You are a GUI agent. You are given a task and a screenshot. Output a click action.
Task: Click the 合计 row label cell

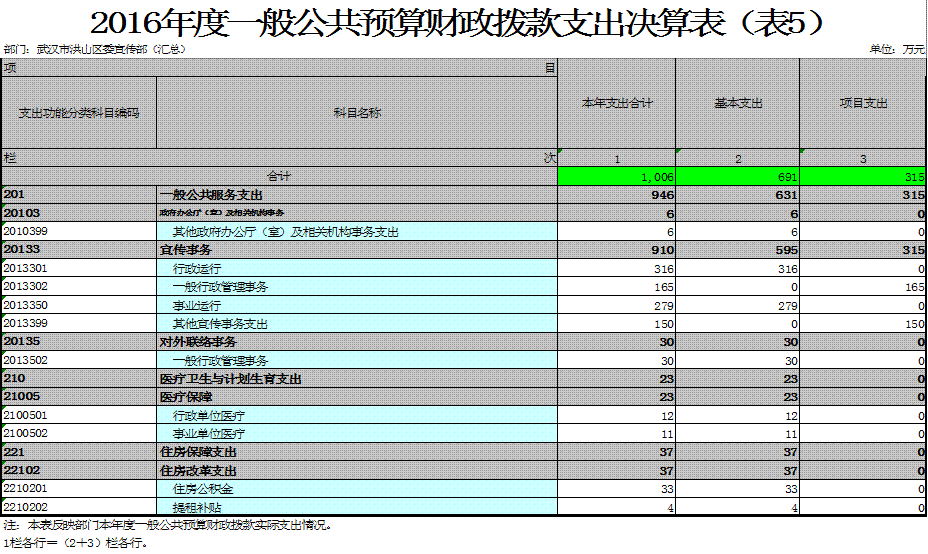[279, 176]
